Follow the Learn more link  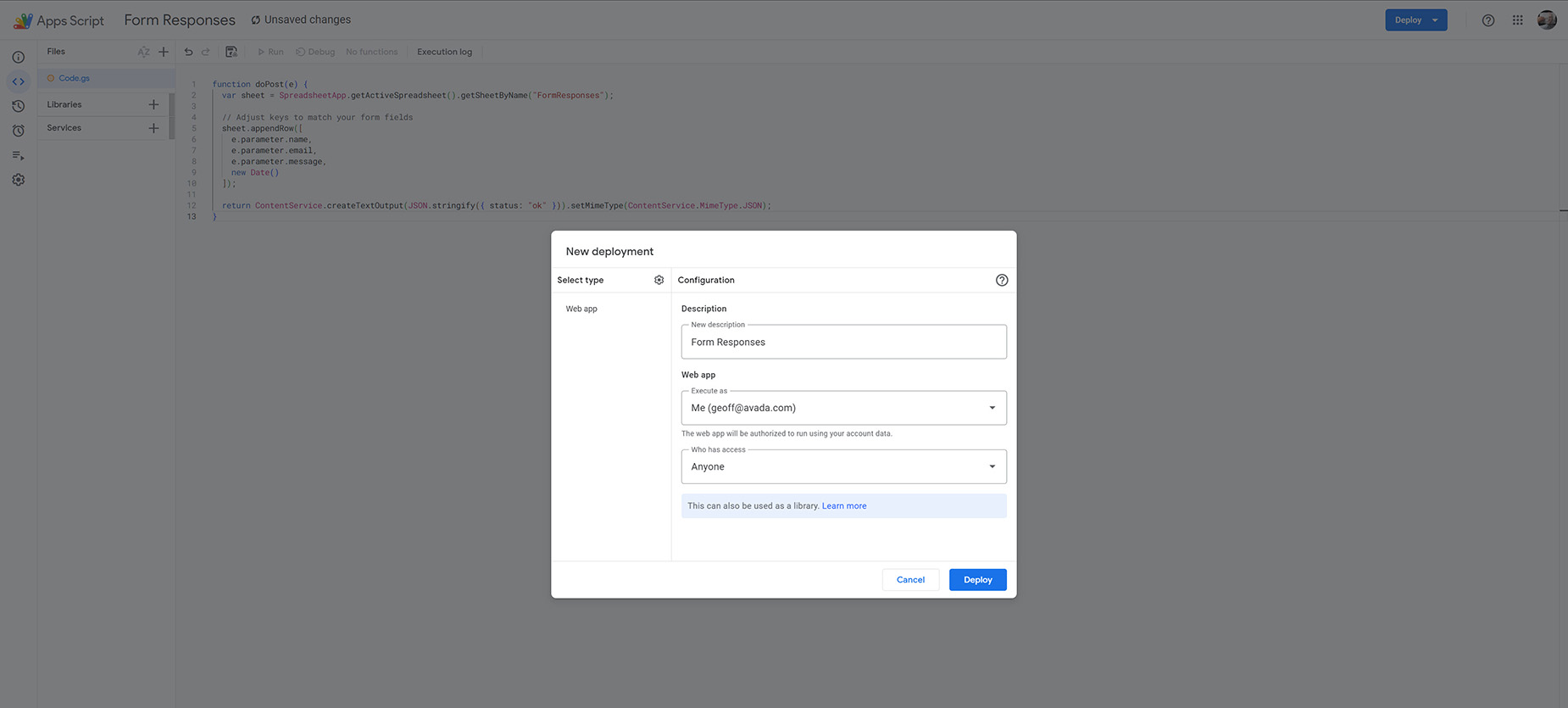[x=844, y=506]
